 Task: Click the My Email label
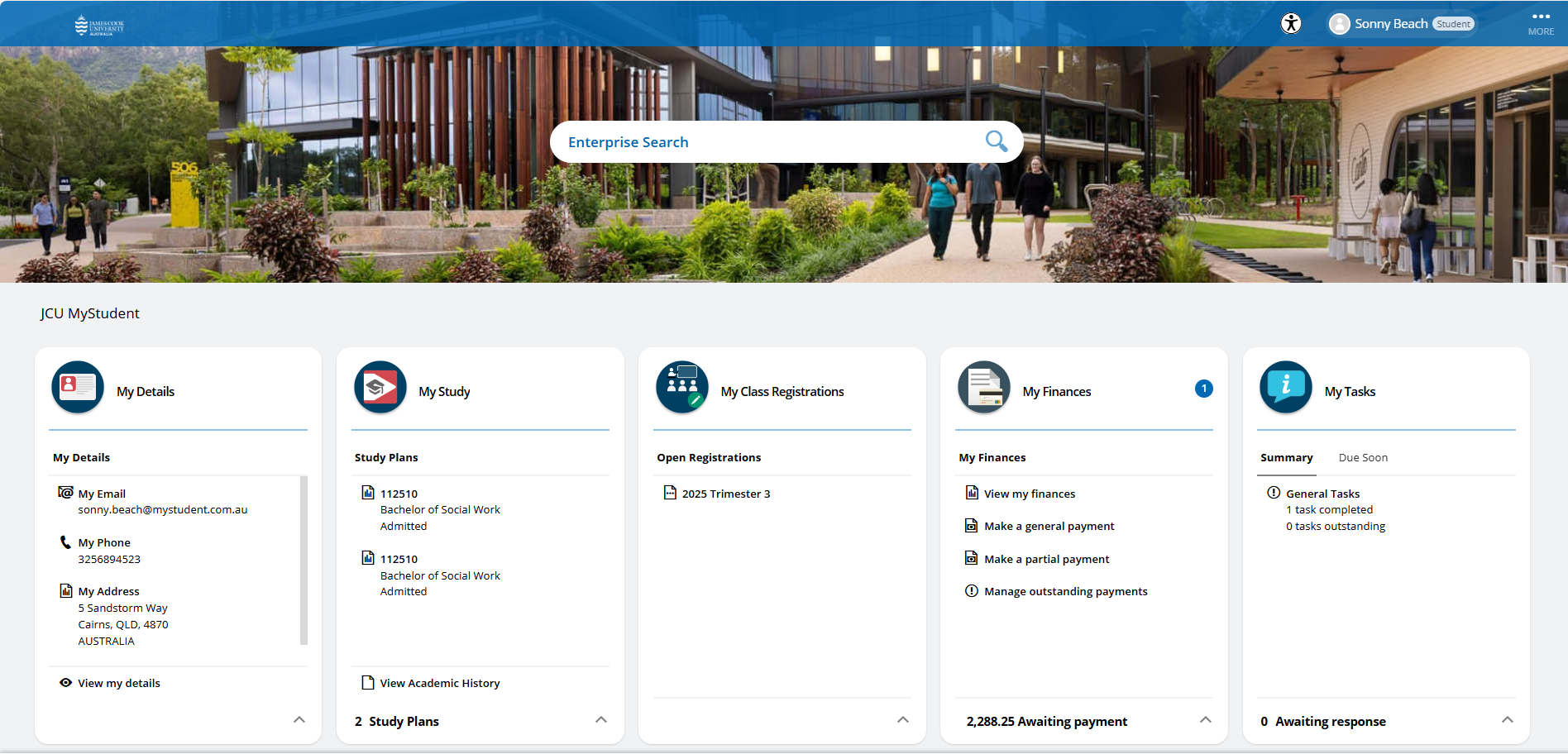tap(102, 494)
